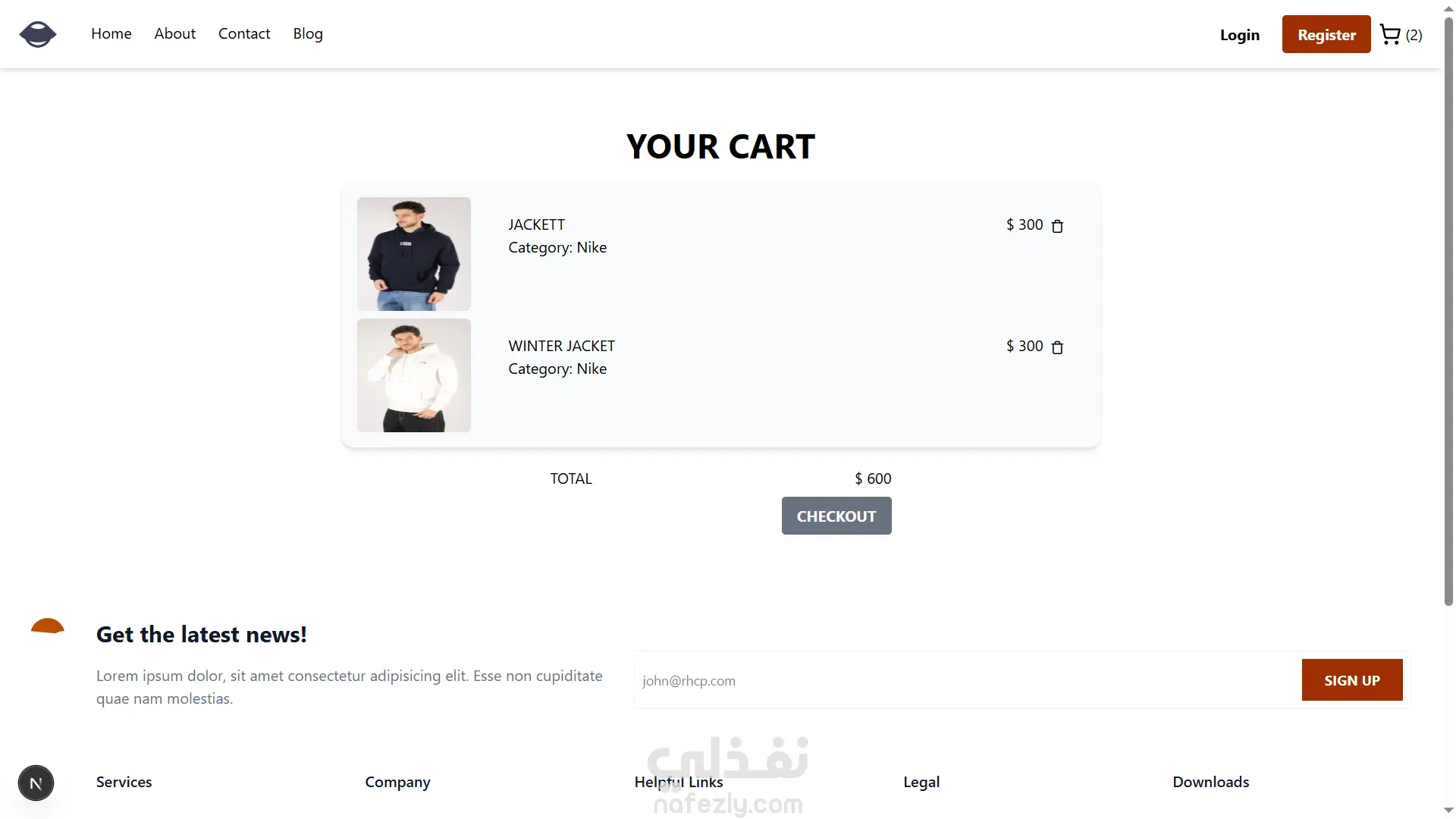This screenshot has width=1456, height=819.
Task: Open the shopping cart icon
Action: tap(1390, 35)
